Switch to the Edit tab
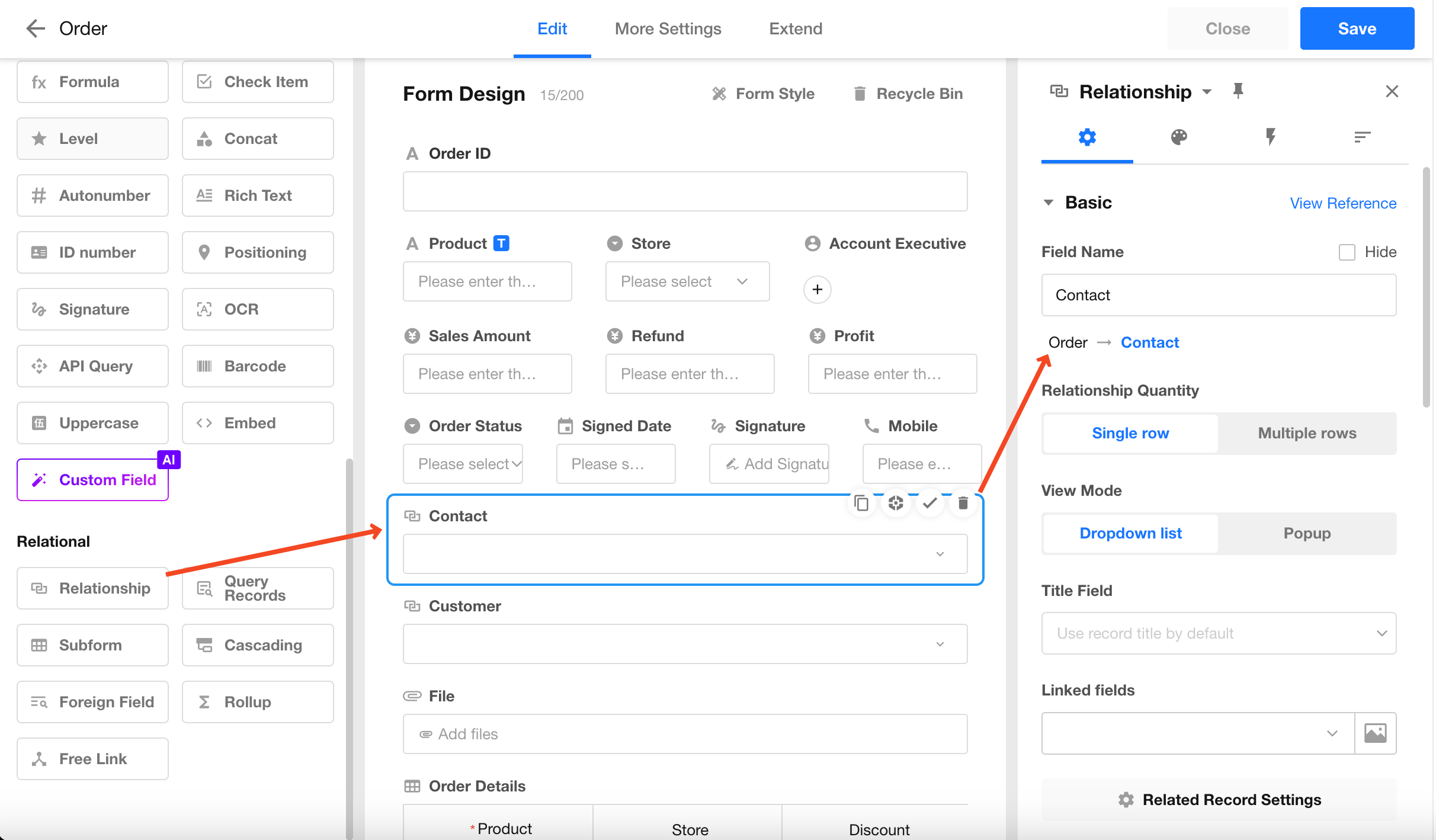The image size is (1436, 840). [552, 28]
